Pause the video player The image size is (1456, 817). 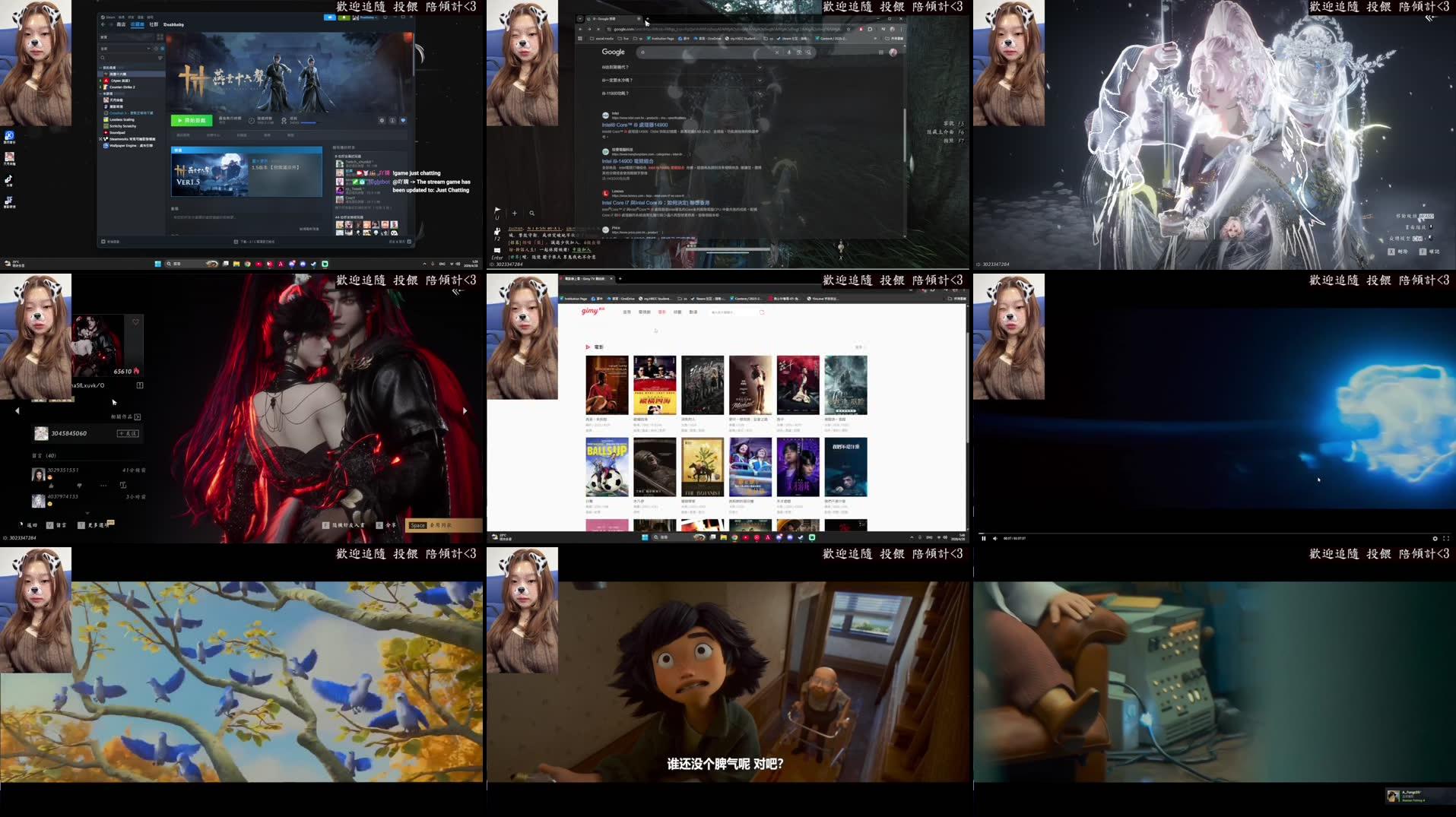click(983, 538)
